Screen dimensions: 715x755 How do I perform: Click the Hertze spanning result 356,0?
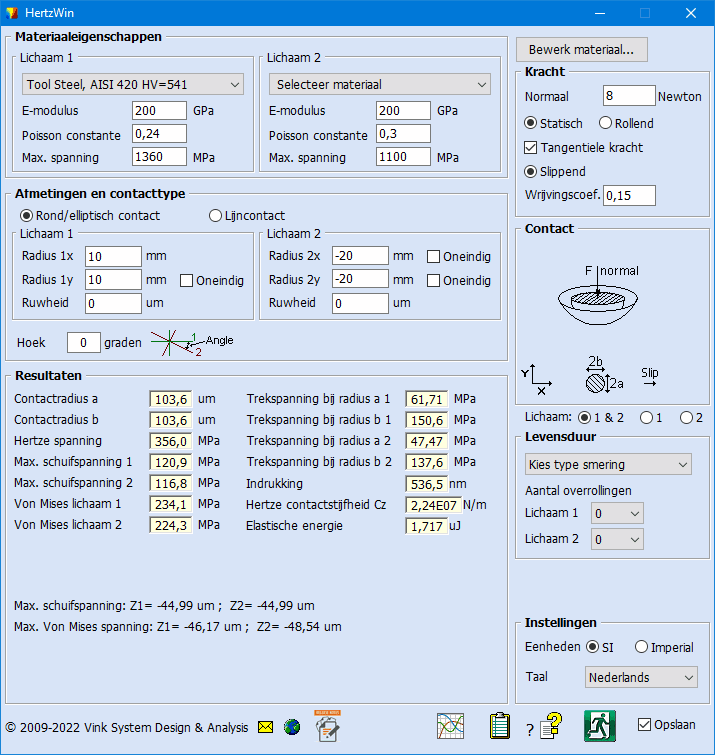171,441
